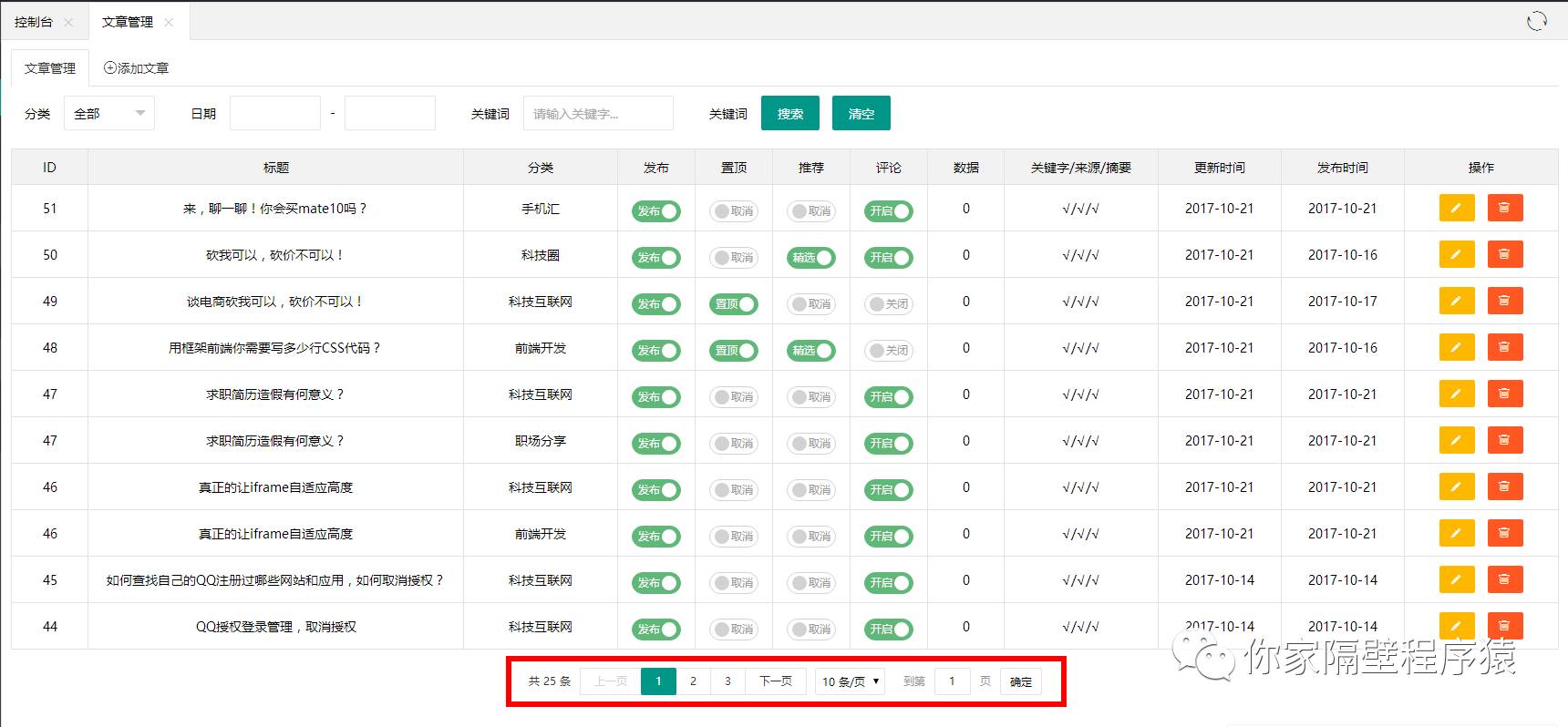Delete the 求职简历 row in 职场分享 category
Screen dimensions: 1568x727
tap(1505, 440)
